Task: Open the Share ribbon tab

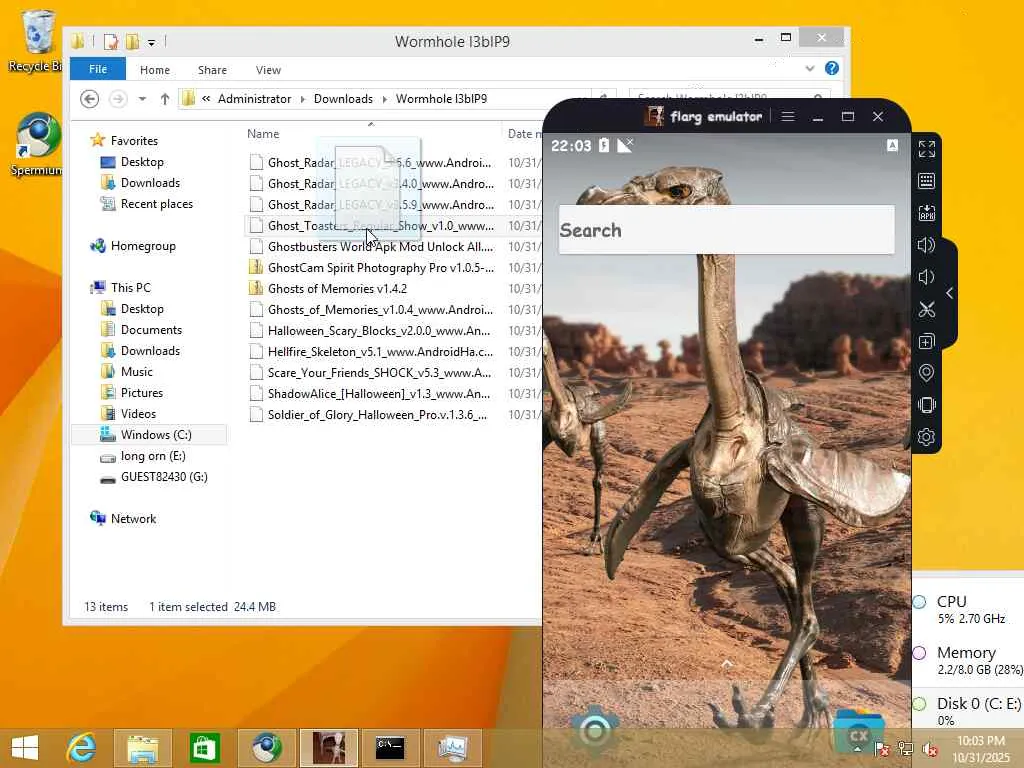Action: coord(212,70)
